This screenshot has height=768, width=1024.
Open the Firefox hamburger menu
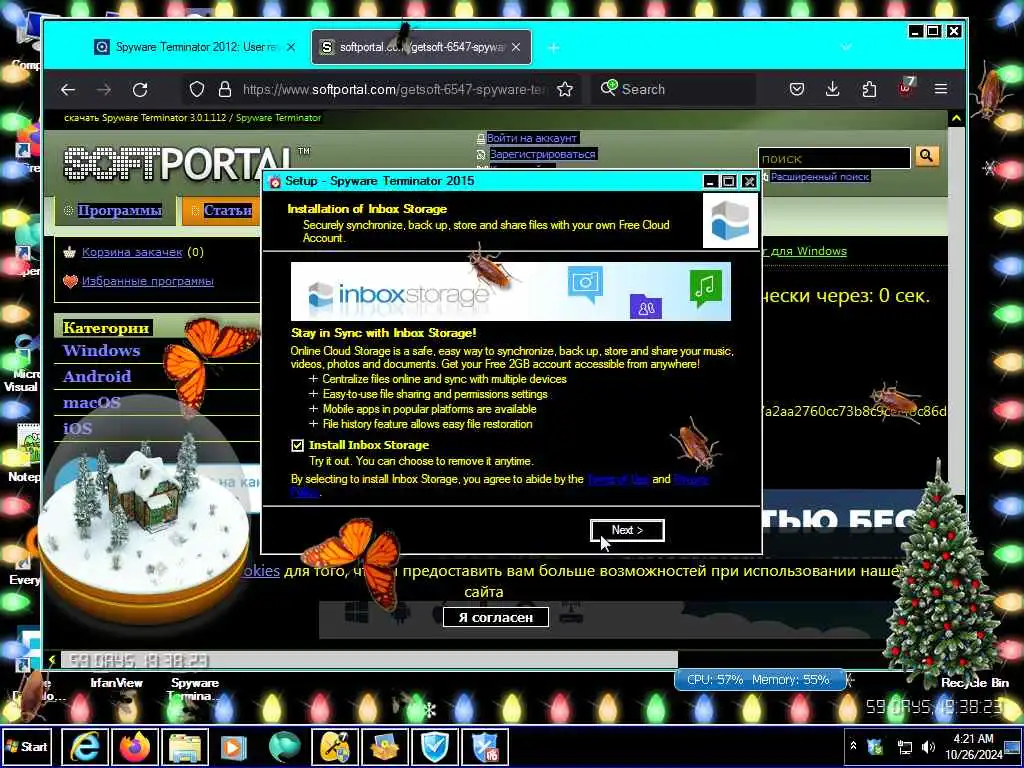click(x=940, y=89)
